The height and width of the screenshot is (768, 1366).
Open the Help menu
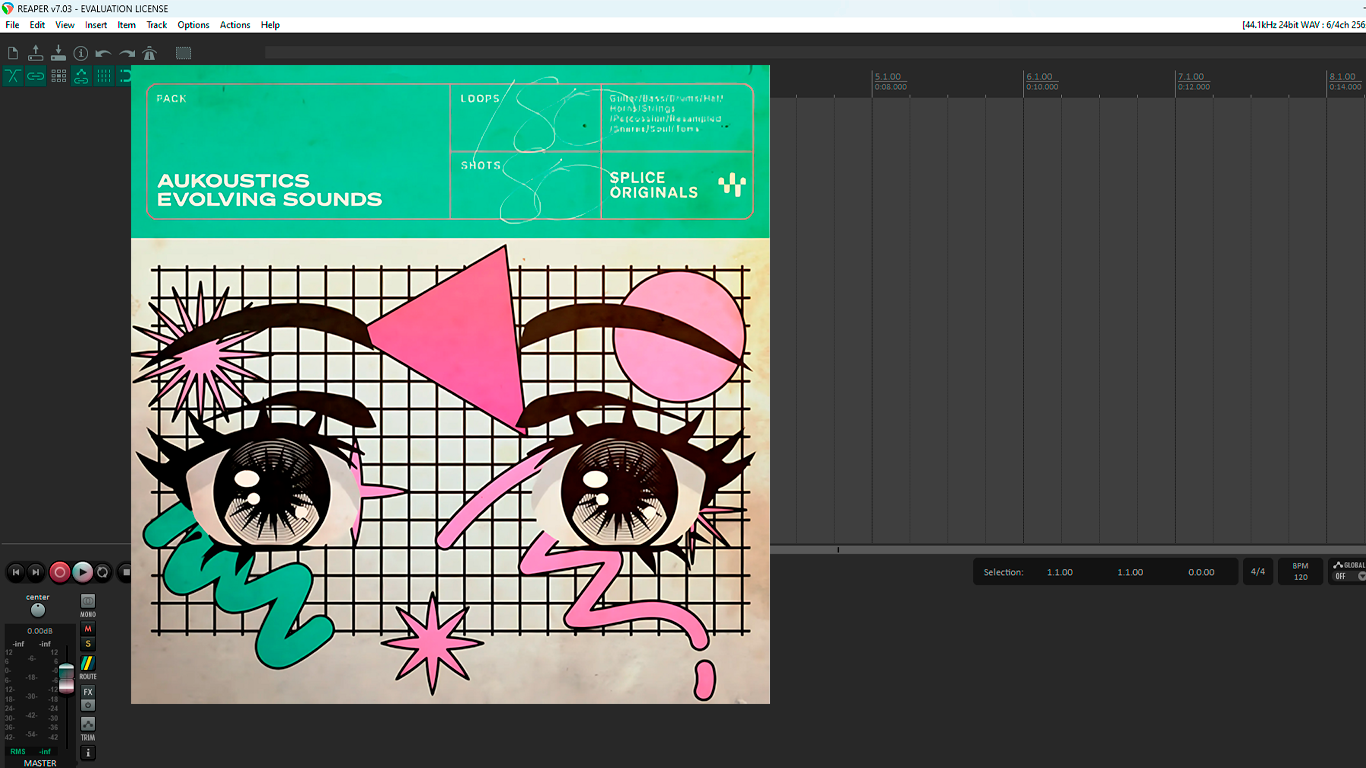(270, 25)
